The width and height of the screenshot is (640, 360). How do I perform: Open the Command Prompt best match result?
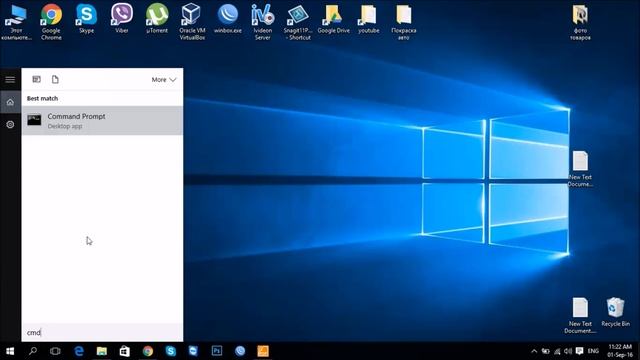(x=102, y=120)
